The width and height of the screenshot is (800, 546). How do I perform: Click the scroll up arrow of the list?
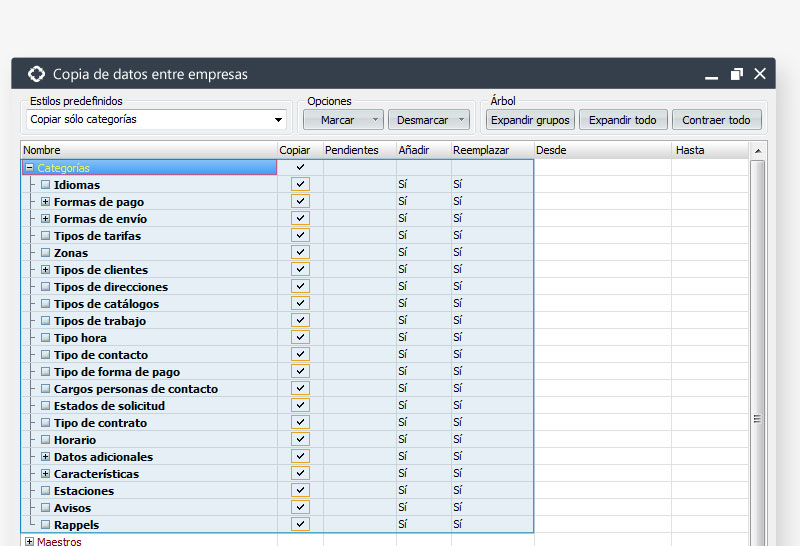[x=758, y=151]
